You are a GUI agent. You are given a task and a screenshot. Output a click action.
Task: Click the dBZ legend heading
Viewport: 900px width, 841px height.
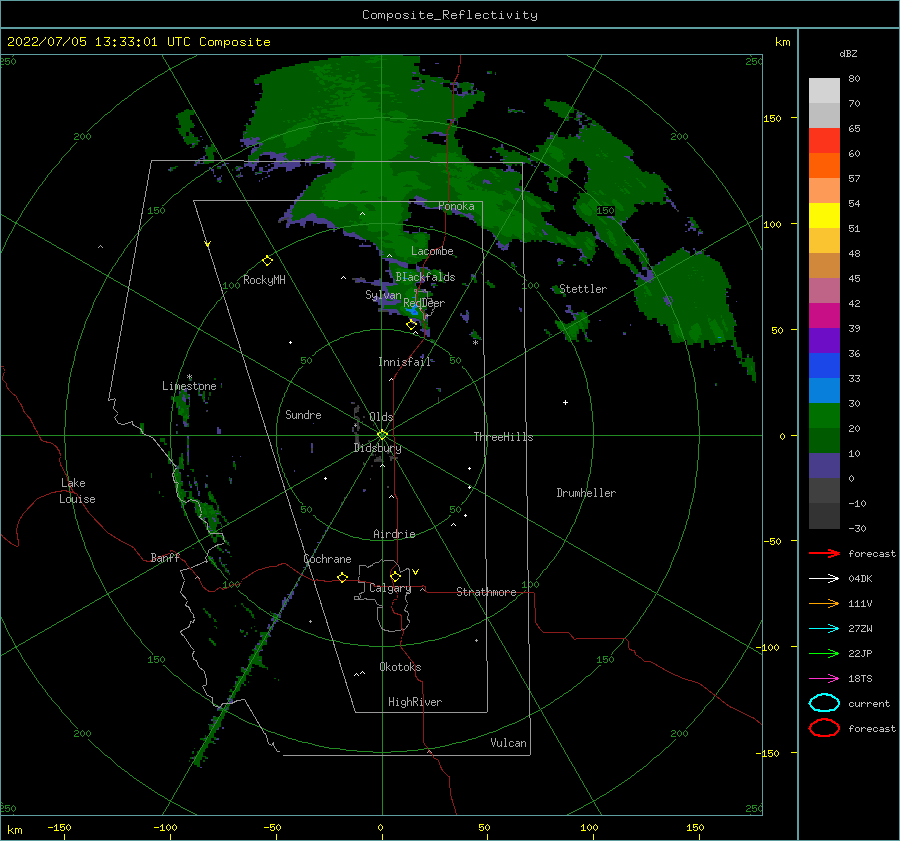coord(848,53)
